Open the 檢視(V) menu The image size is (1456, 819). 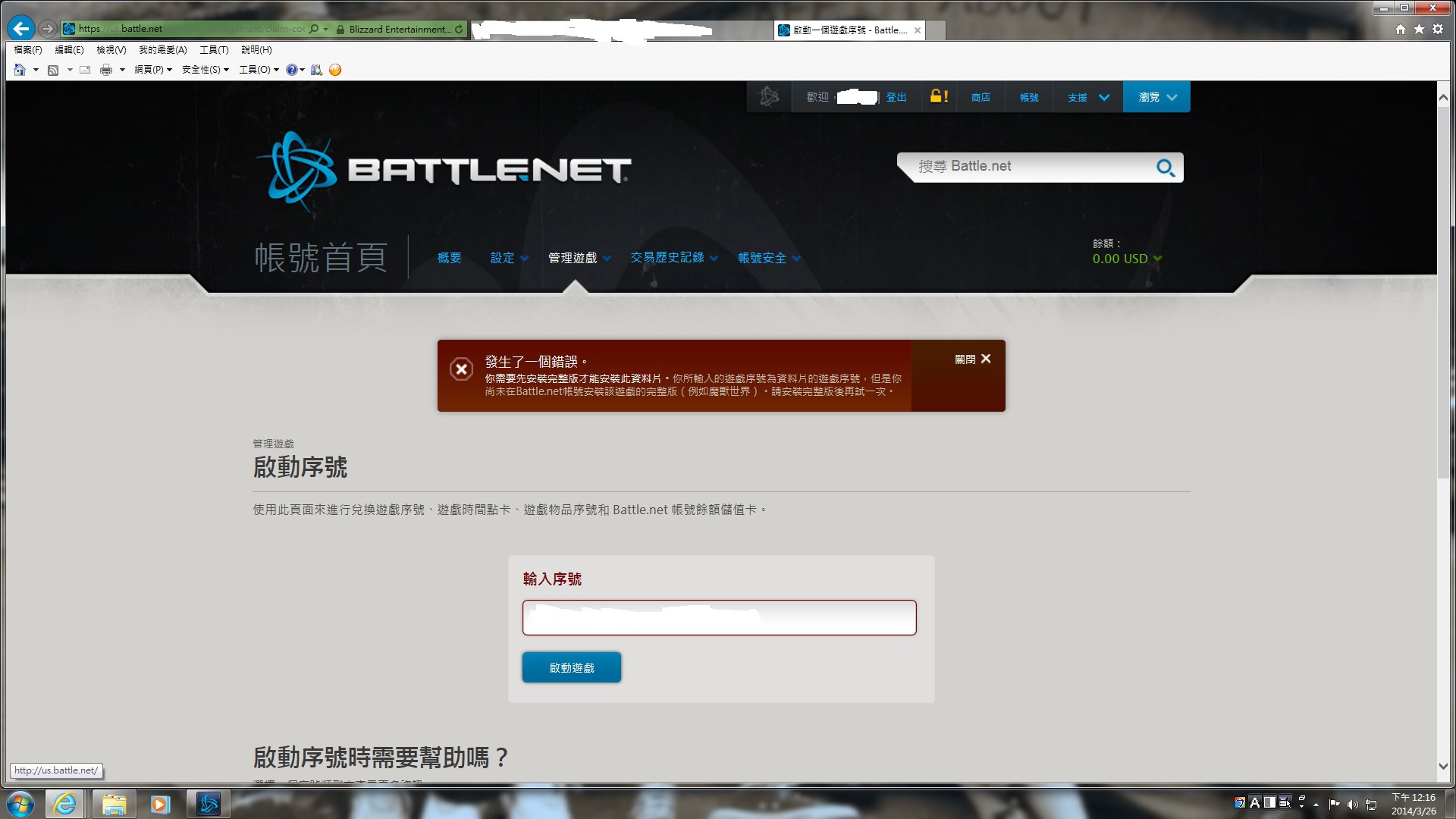[111, 50]
